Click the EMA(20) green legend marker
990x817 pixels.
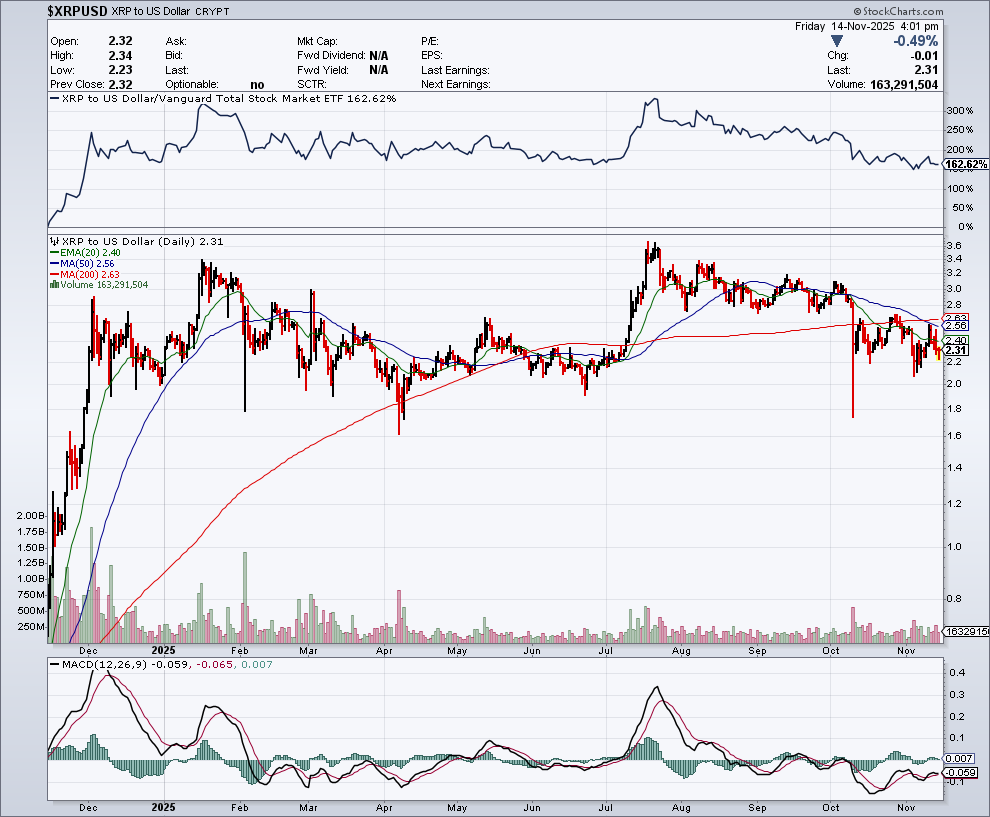tap(54, 253)
